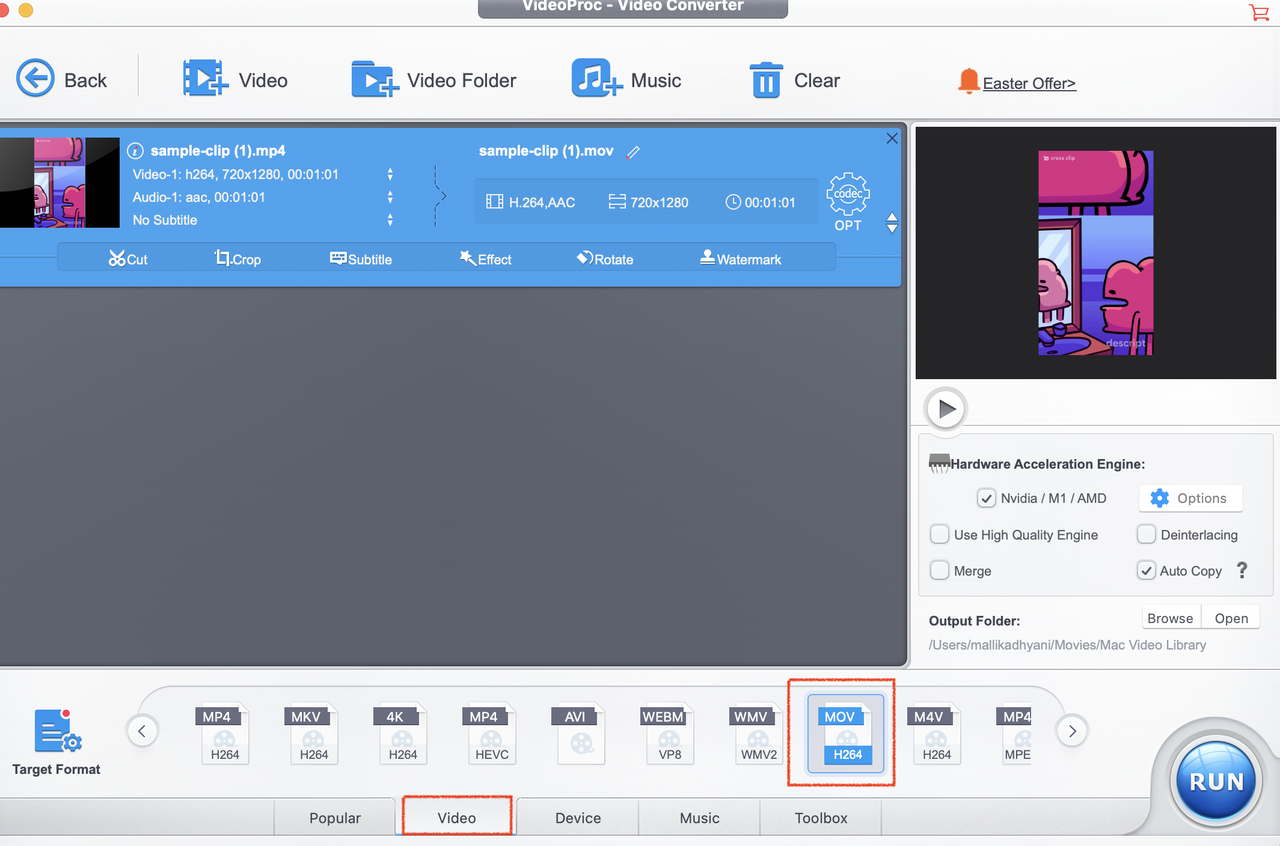Enable Use High Quality Engine
Screen dimensions: 1280x846
[939, 534]
